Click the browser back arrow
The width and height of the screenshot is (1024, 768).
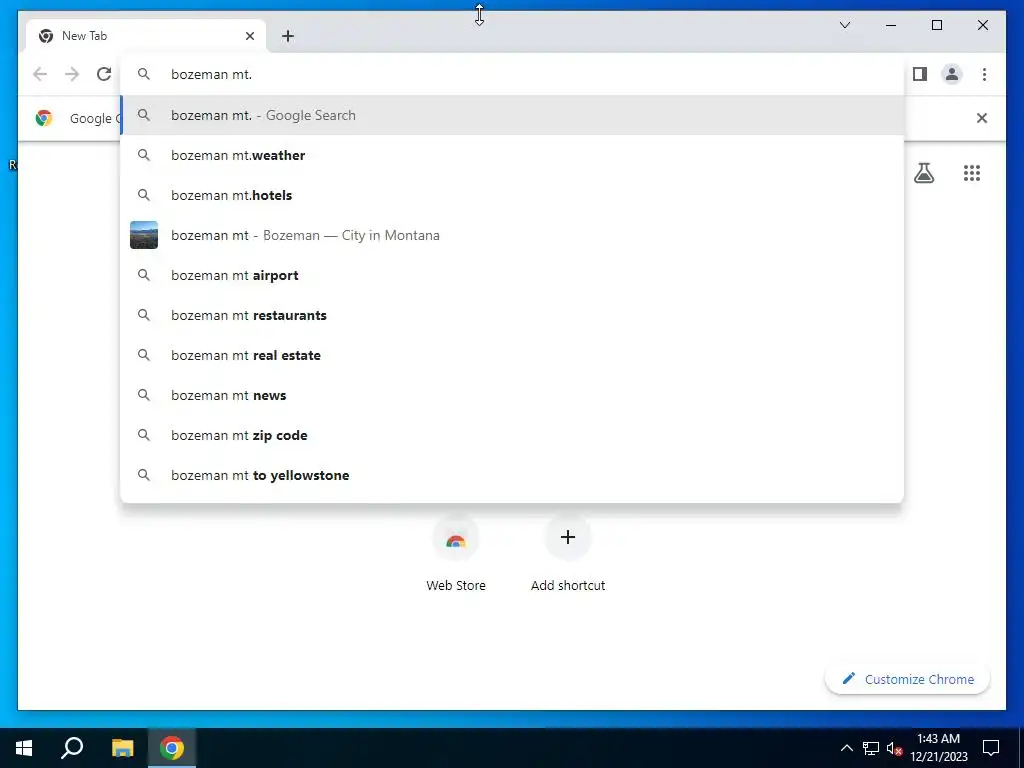click(x=40, y=74)
